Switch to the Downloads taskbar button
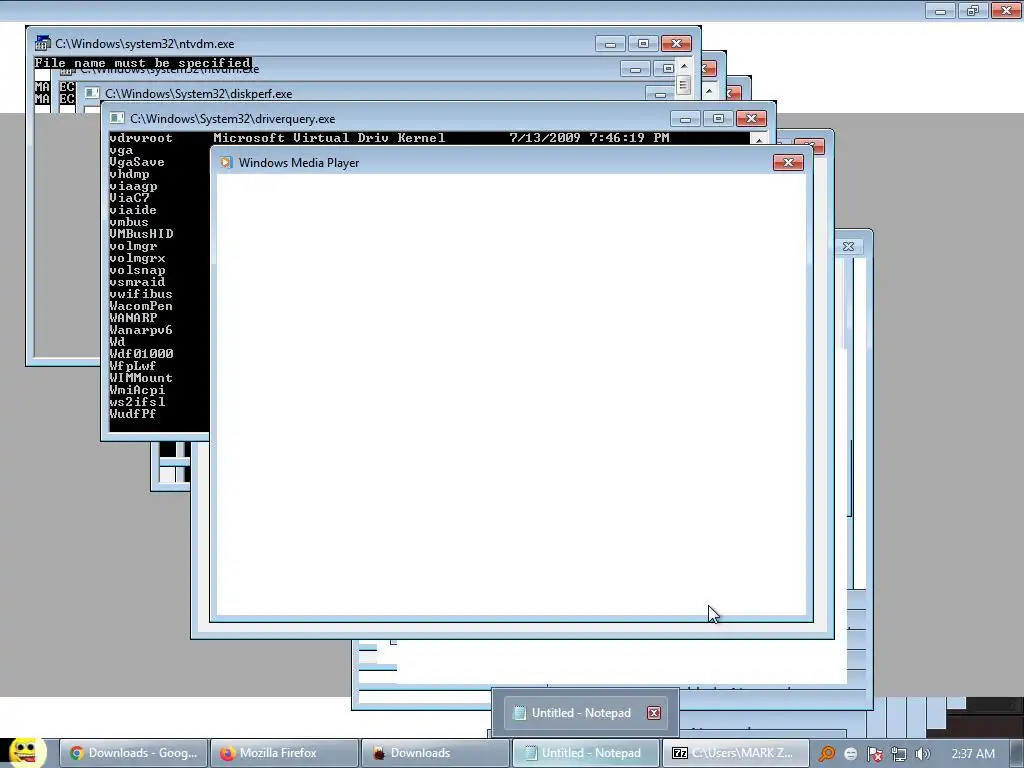This screenshot has width=1024, height=768. click(x=436, y=753)
